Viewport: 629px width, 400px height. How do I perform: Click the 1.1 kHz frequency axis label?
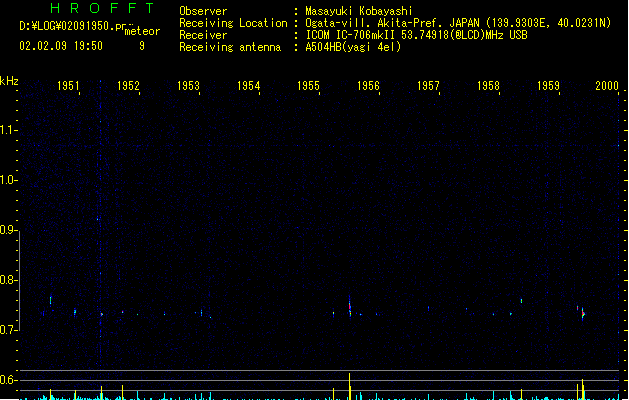(8, 130)
